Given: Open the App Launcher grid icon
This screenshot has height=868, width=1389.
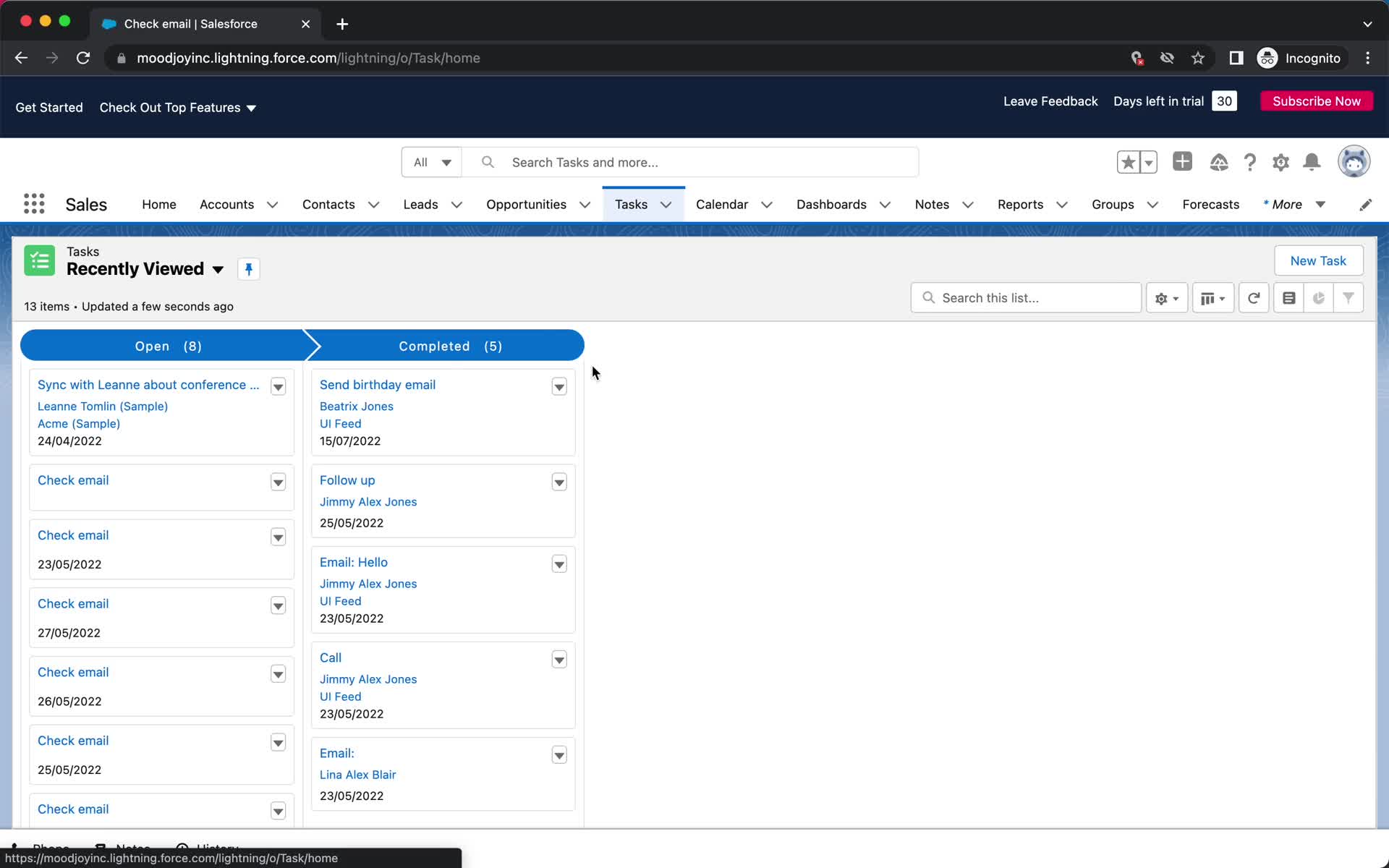Looking at the screenshot, I should point(34,204).
